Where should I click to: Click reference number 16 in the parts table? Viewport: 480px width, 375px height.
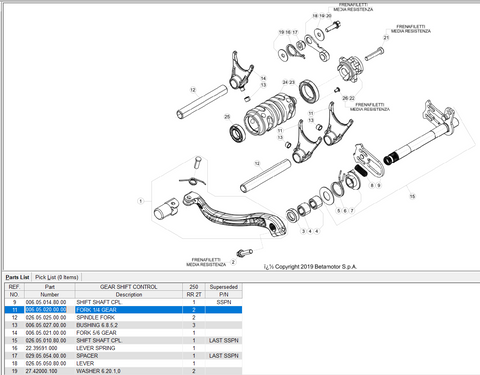tap(14, 348)
